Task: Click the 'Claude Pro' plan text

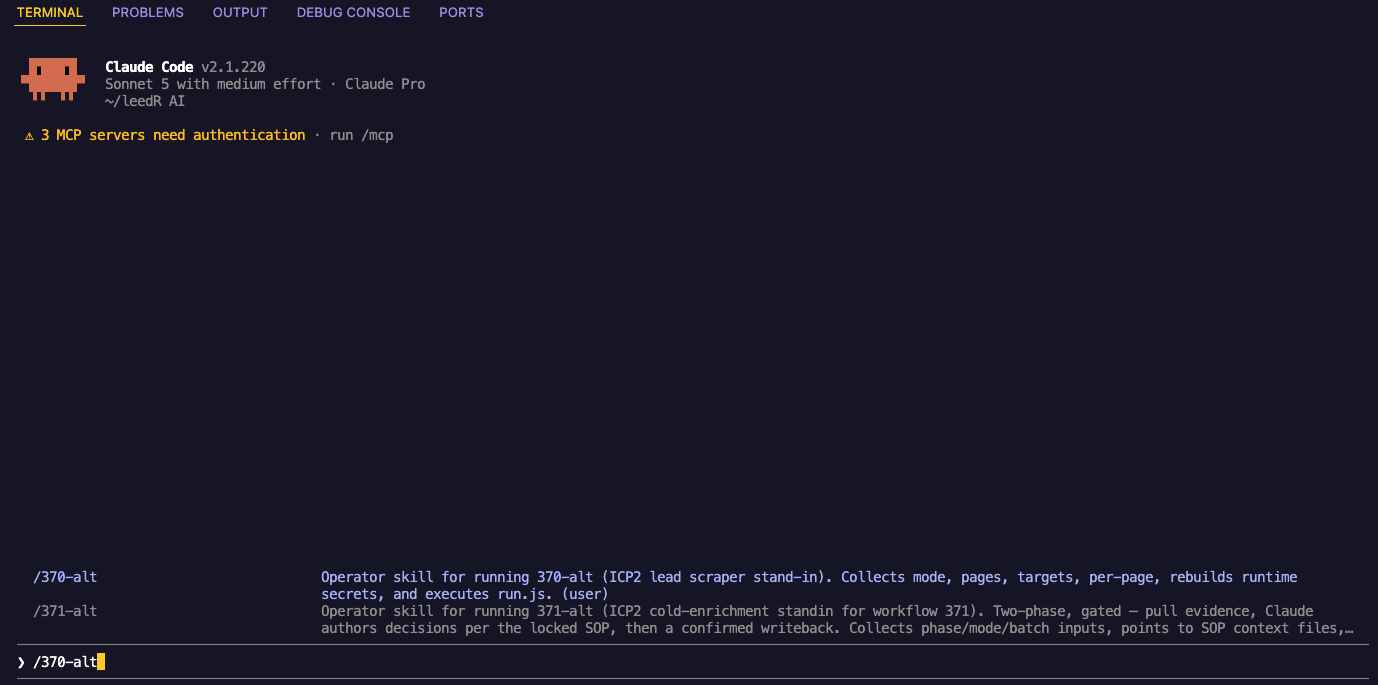Action: [385, 84]
